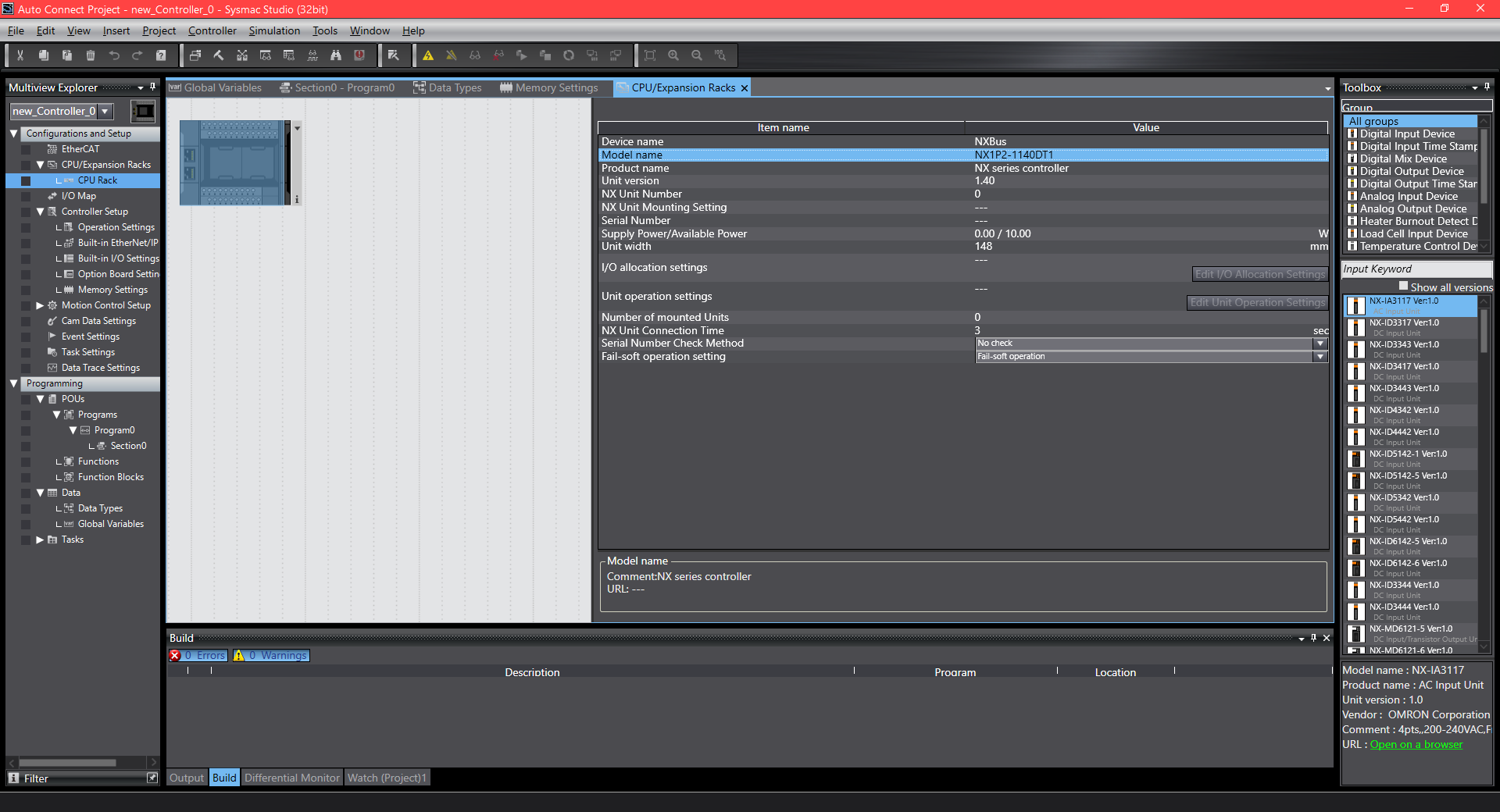This screenshot has height=812, width=1500.
Task: Pin the Toolbox panel
Action: [1487, 87]
